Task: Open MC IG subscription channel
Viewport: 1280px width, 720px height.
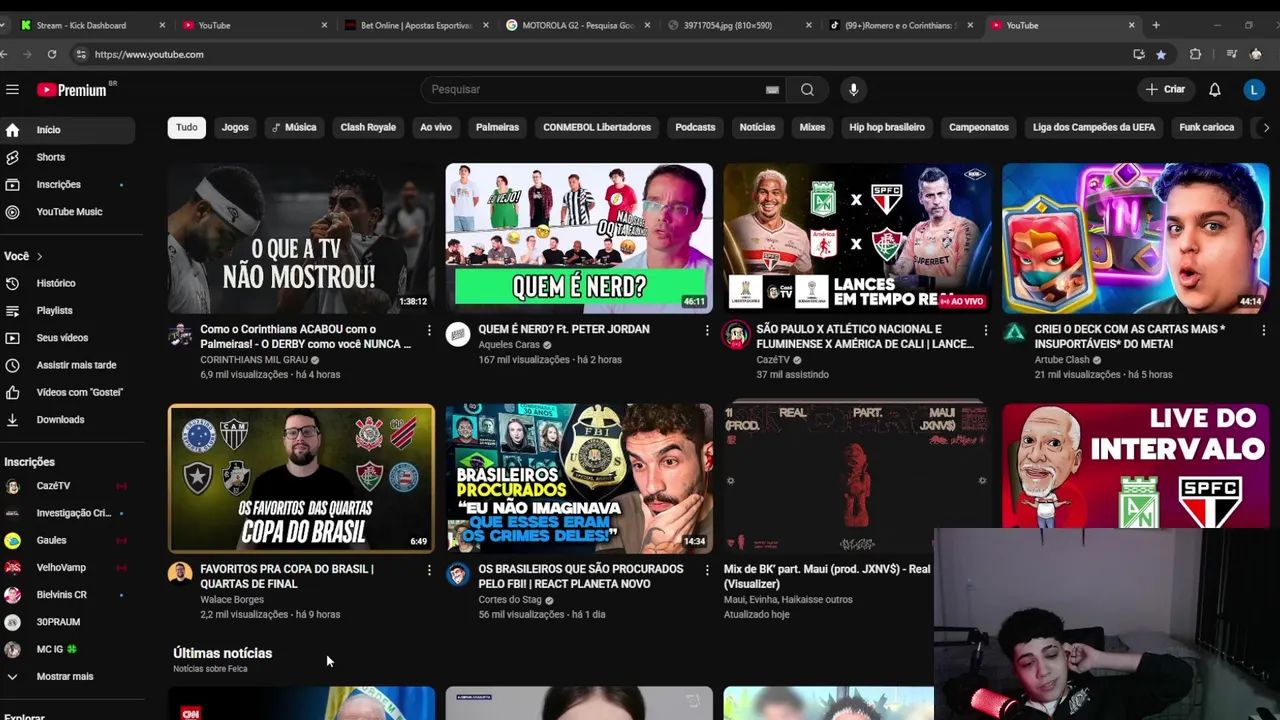Action: click(x=67, y=649)
